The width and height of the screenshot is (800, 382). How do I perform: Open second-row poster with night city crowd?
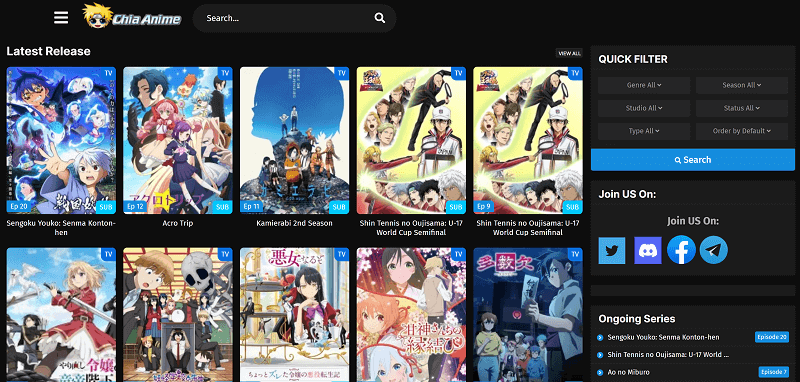tap(528, 315)
